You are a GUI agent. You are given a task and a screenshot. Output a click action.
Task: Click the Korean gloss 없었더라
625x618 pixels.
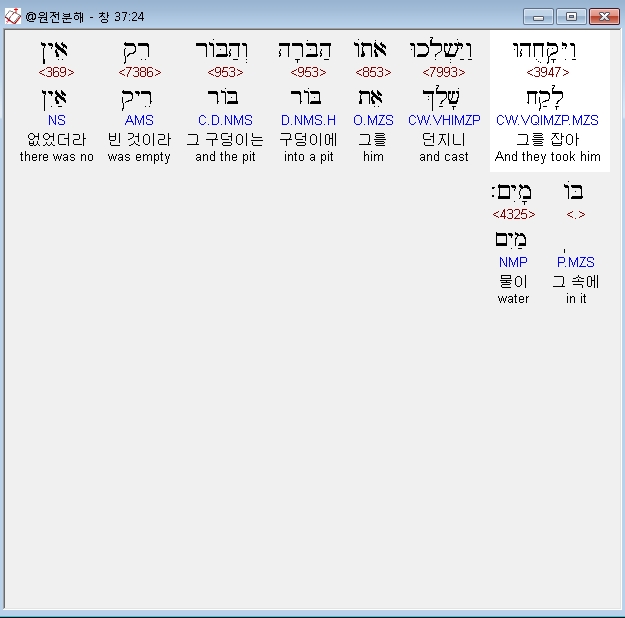point(57,139)
